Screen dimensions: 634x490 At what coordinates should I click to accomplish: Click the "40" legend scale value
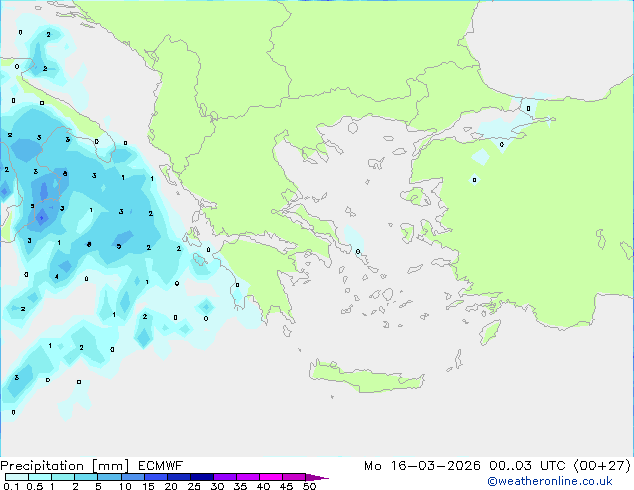pos(263,486)
